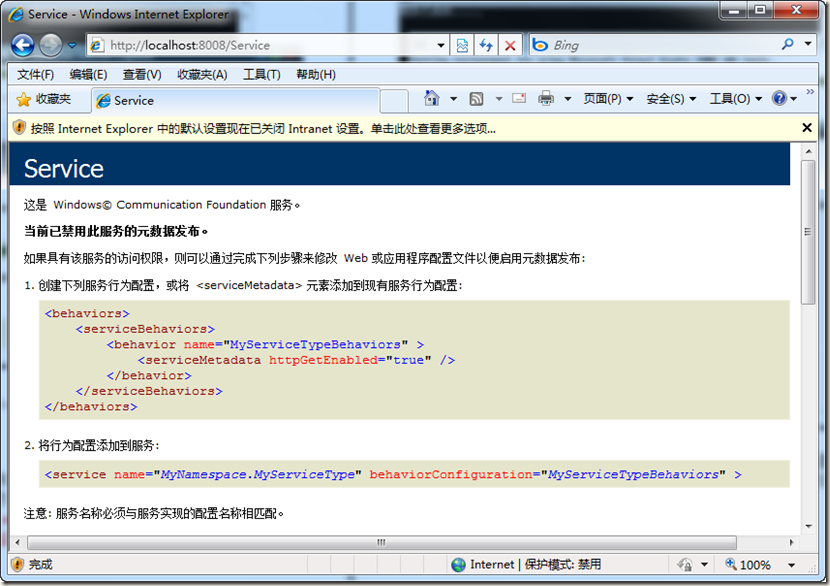Toggle Compatibility View icon
Screen dimensions: 830x586
pyautogui.click(x=462, y=46)
